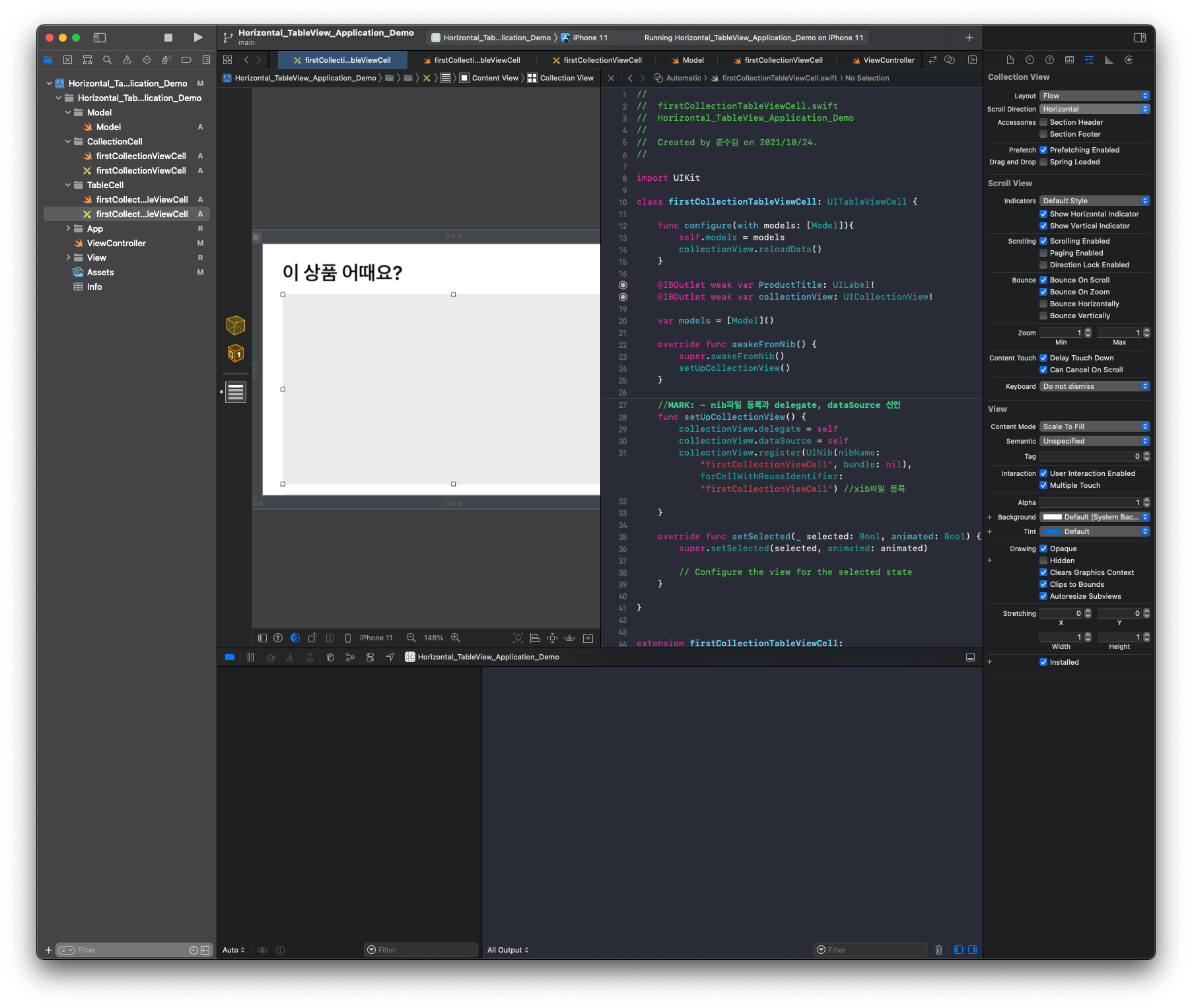
Task: Open ViewController in project navigator
Action: pos(116,243)
